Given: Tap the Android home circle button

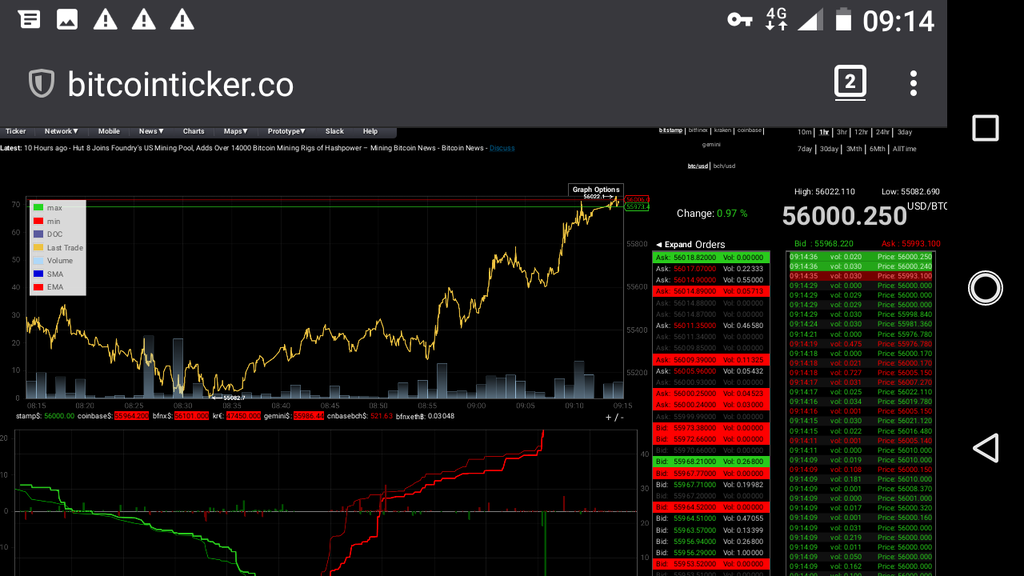Looking at the screenshot, I should 985,288.
